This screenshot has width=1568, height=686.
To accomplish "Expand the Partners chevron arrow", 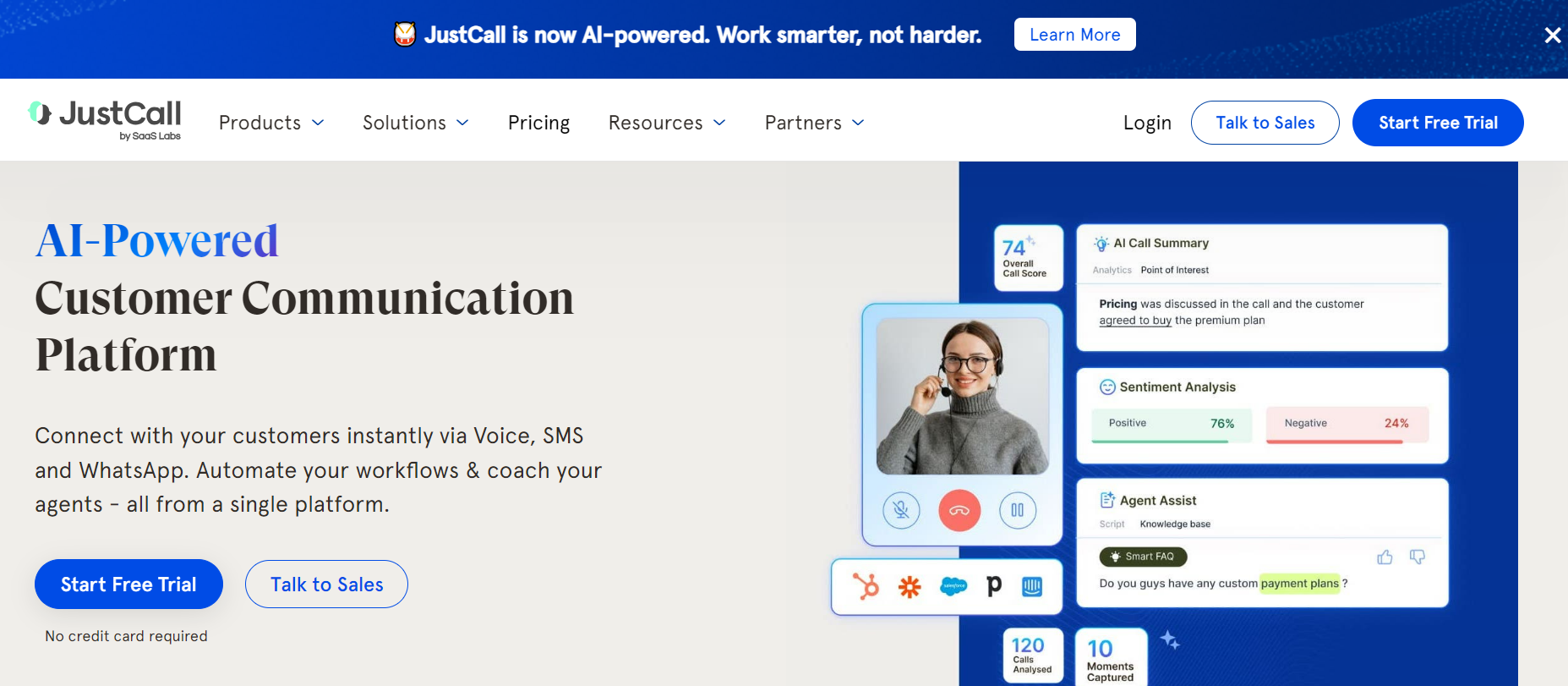I will click(x=858, y=123).
